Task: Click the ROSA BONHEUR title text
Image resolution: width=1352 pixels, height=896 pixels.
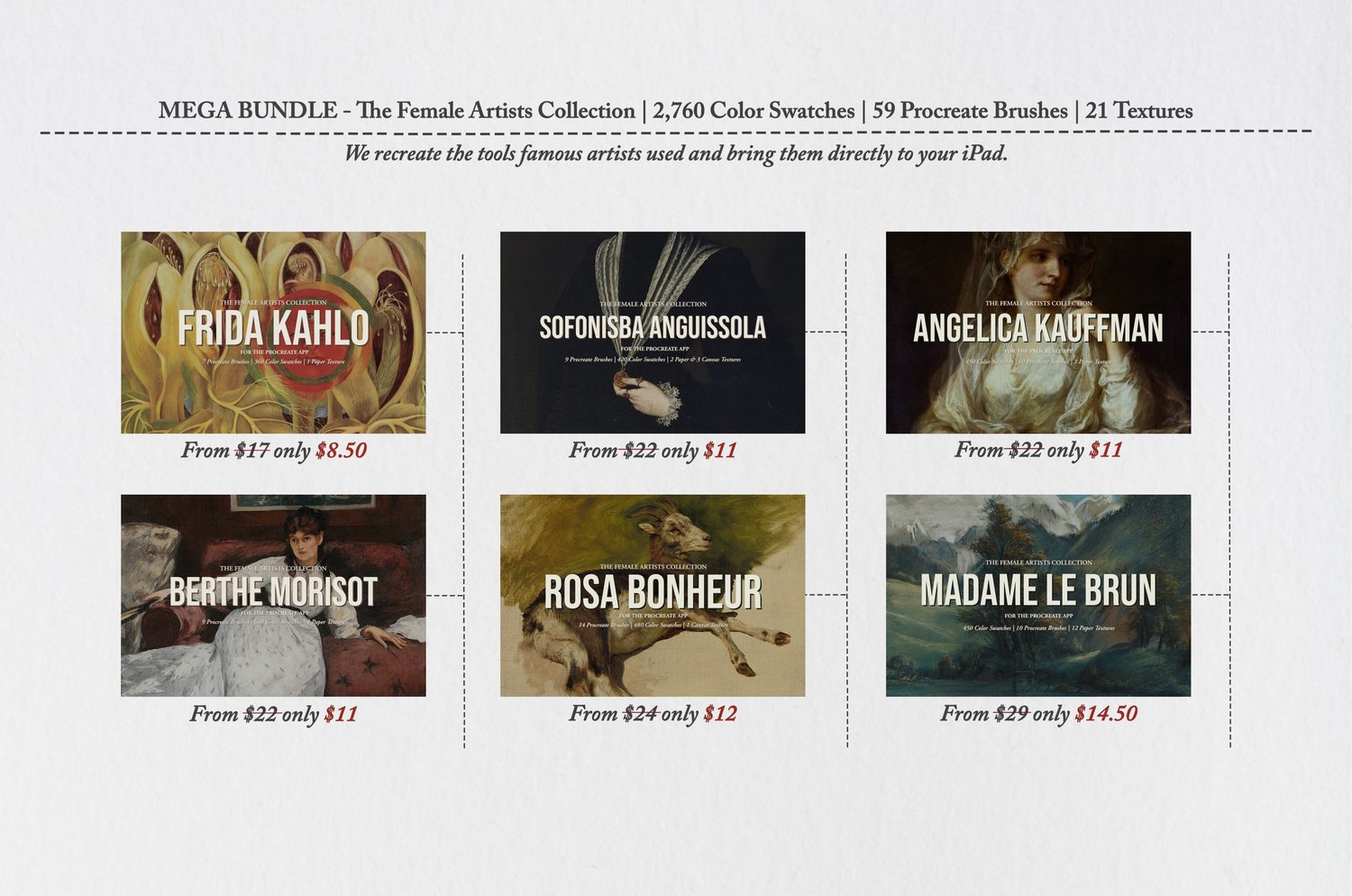Action: point(653,592)
